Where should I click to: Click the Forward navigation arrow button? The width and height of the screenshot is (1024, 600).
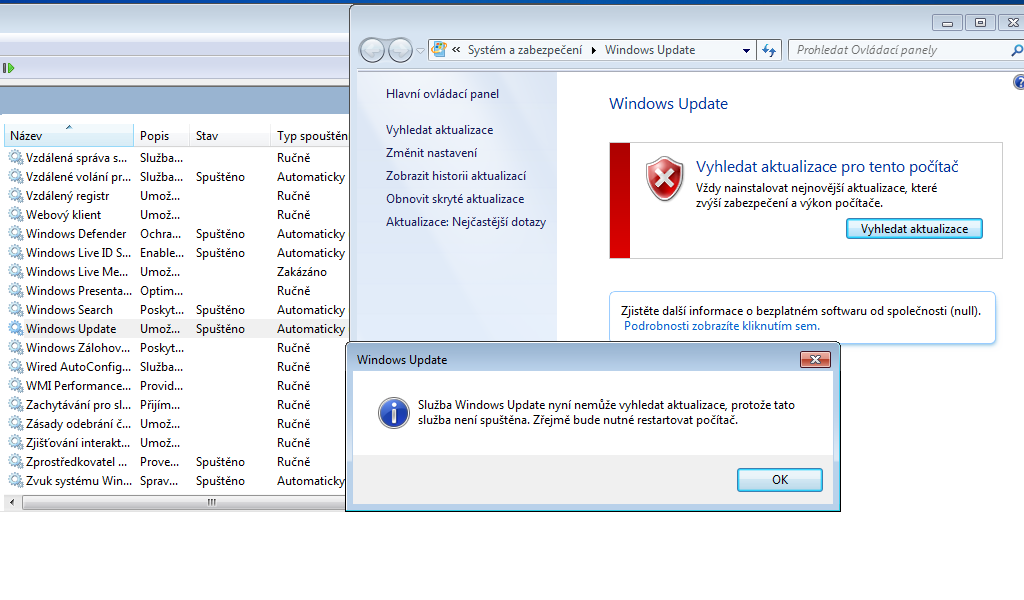400,50
